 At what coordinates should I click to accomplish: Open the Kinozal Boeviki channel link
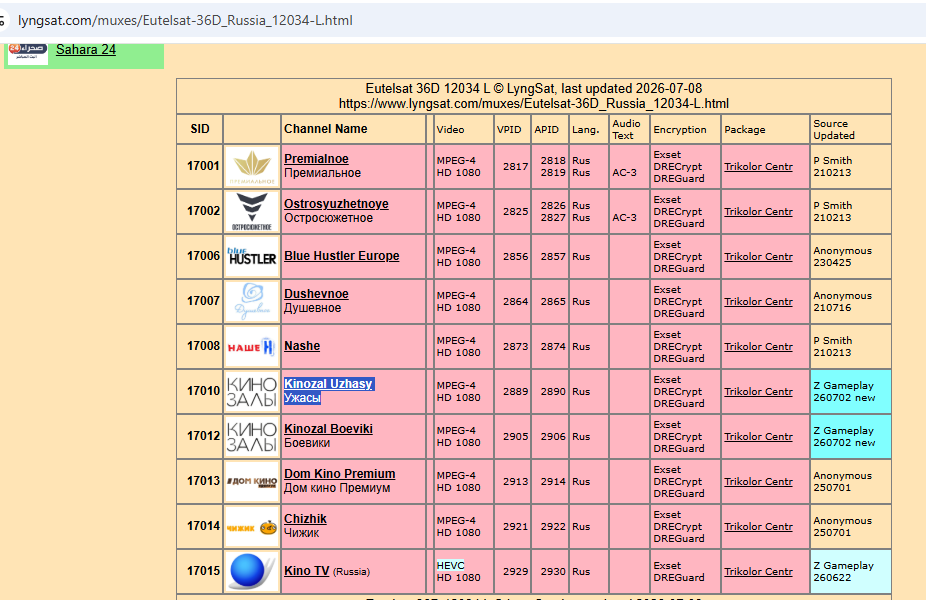pos(328,429)
